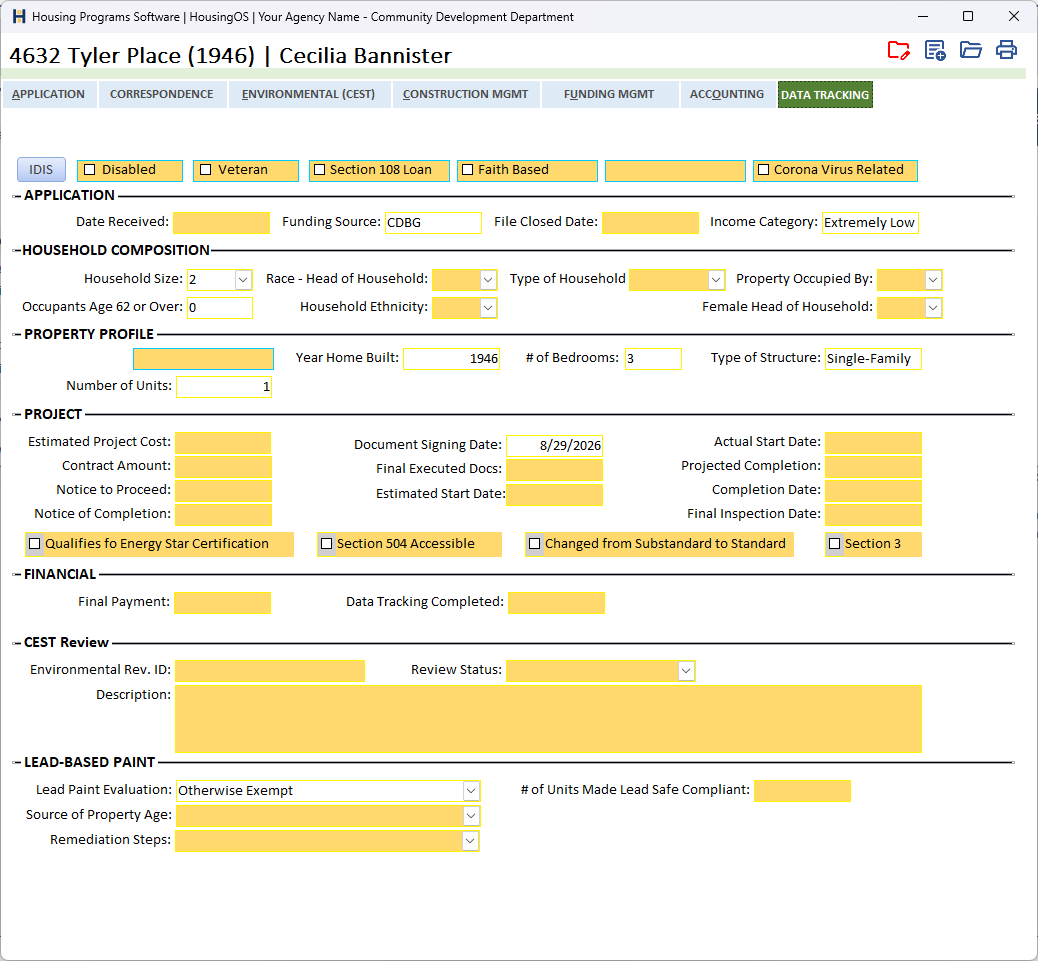The width and height of the screenshot is (1038, 961).
Task: Open the Type of Household dropdown
Action: tap(716, 280)
